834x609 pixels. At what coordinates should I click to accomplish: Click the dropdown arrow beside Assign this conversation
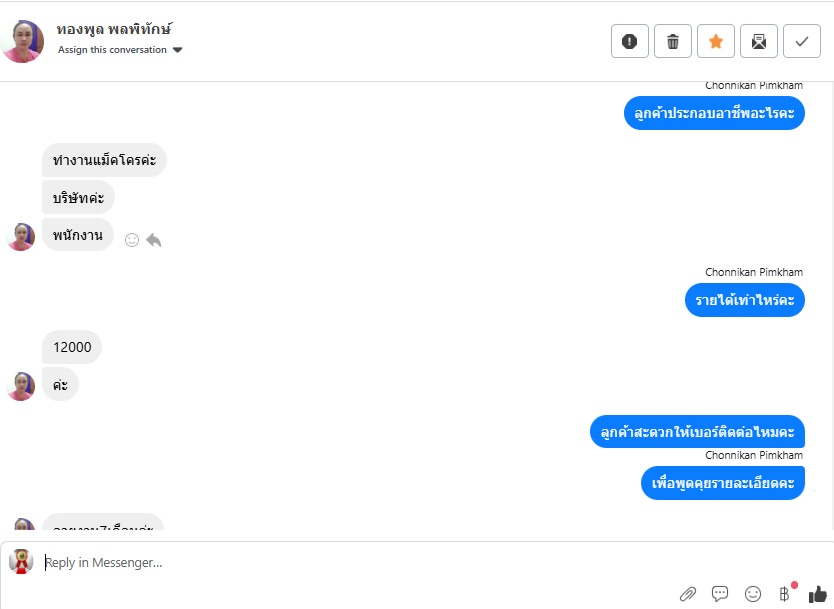[178, 50]
